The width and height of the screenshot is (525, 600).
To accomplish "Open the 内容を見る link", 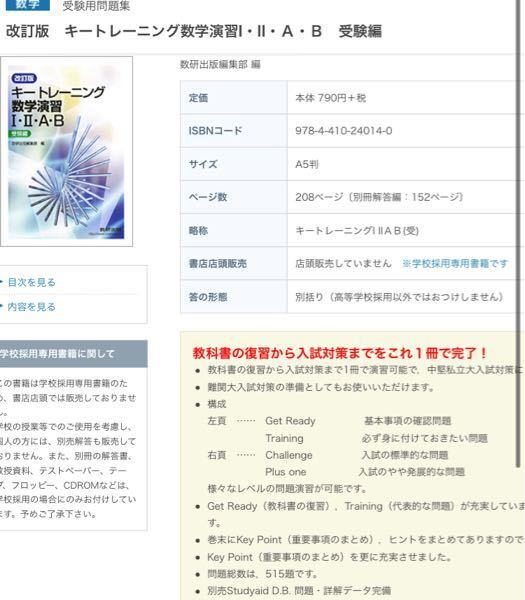I will pyautogui.click(x=31, y=307).
